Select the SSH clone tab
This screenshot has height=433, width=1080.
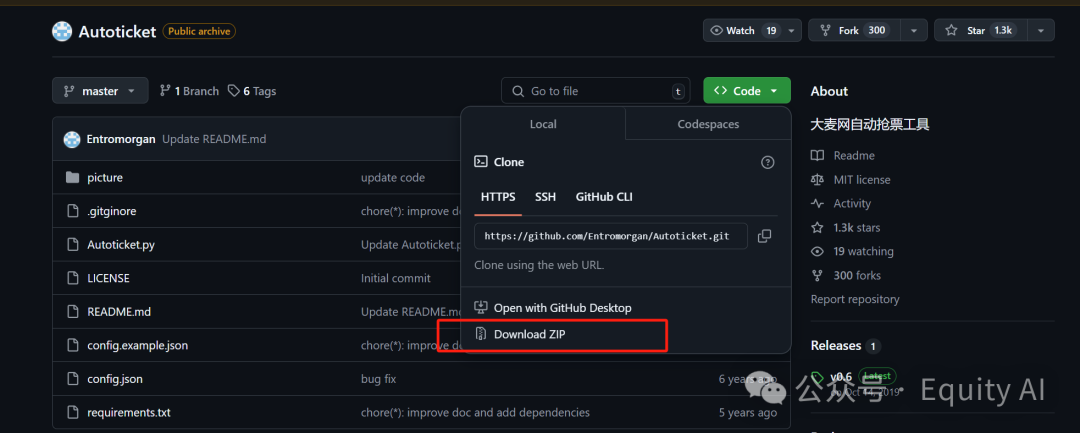pos(545,197)
